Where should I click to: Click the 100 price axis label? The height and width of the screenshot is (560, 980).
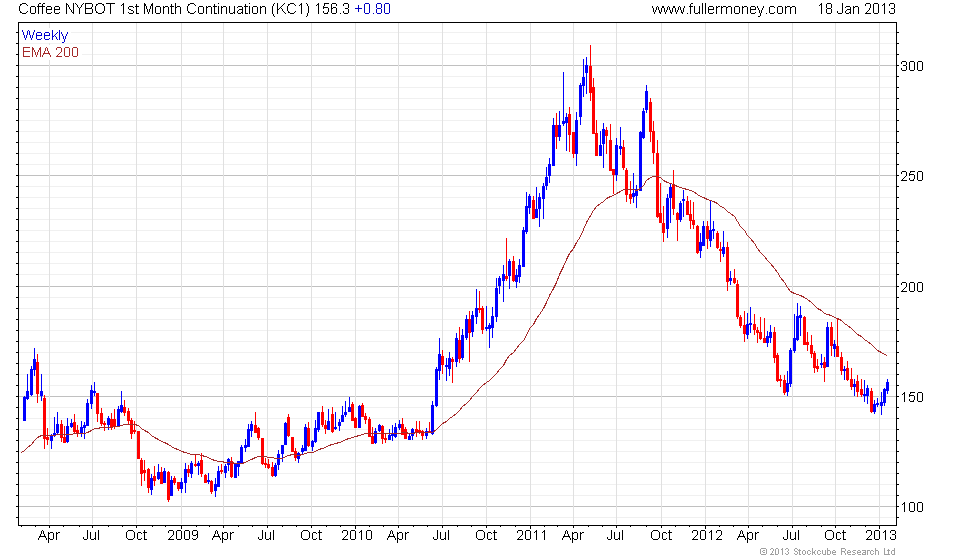(912, 507)
